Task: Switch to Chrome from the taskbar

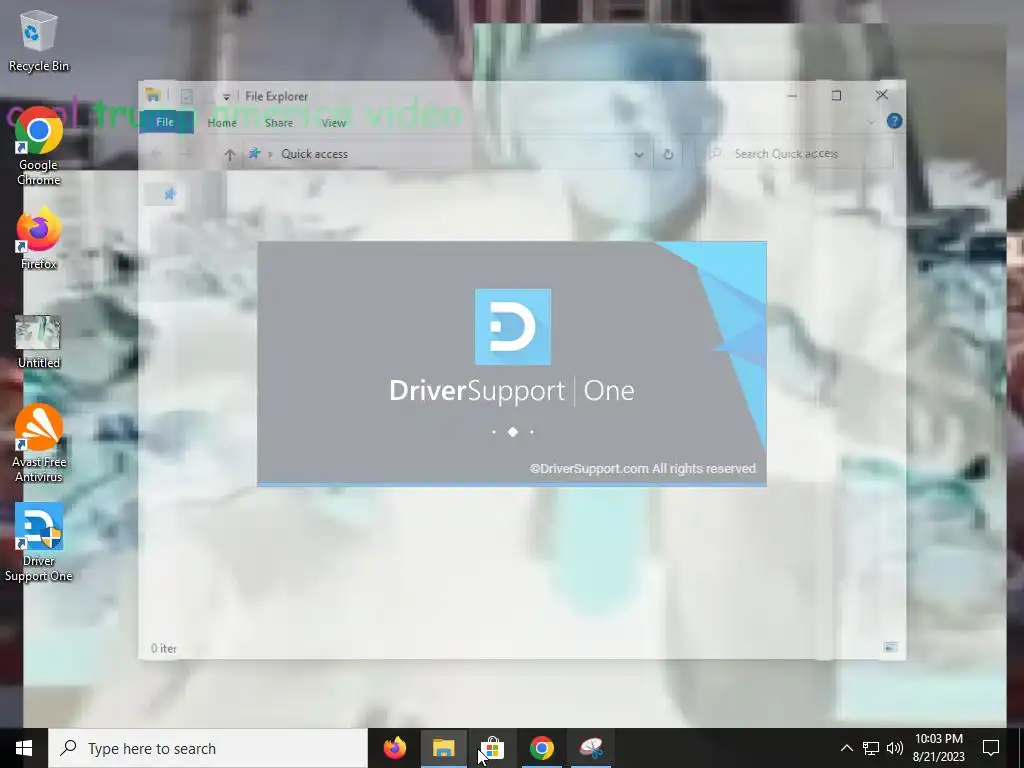Action: tap(542, 748)
